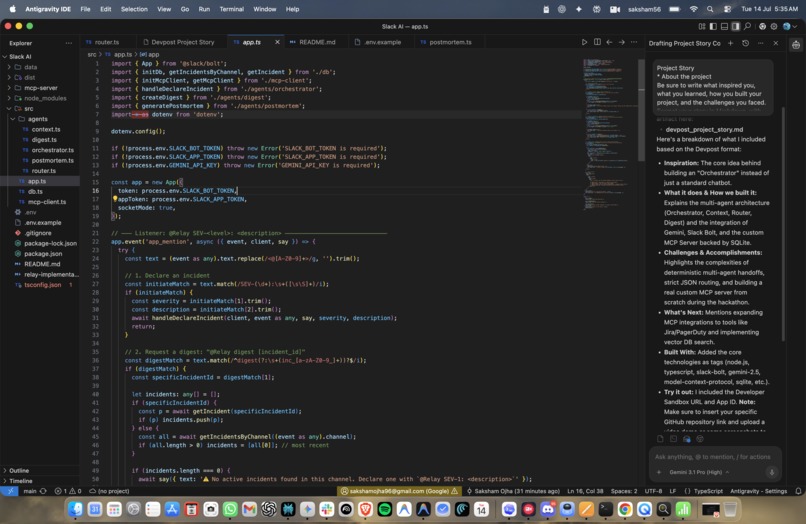
Task: Open editor more actions ellipsis
Action: pyautogui.click(x=634, y=42)
